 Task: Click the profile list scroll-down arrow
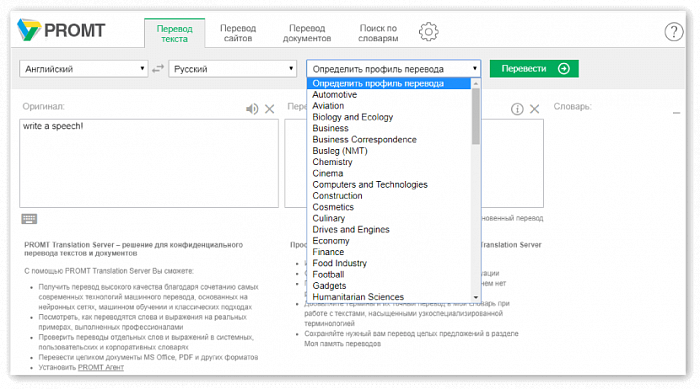click(476, 297)
